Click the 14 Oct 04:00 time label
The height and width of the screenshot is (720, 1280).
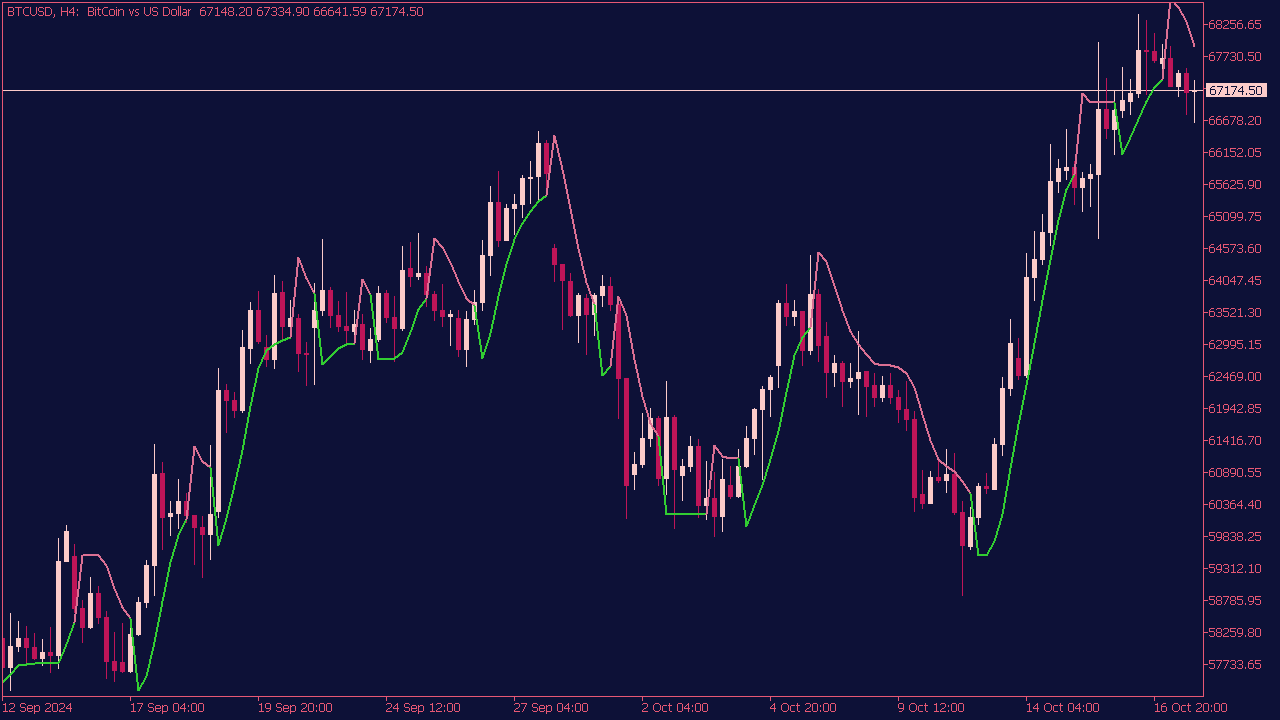click(x=1063, y=708)
